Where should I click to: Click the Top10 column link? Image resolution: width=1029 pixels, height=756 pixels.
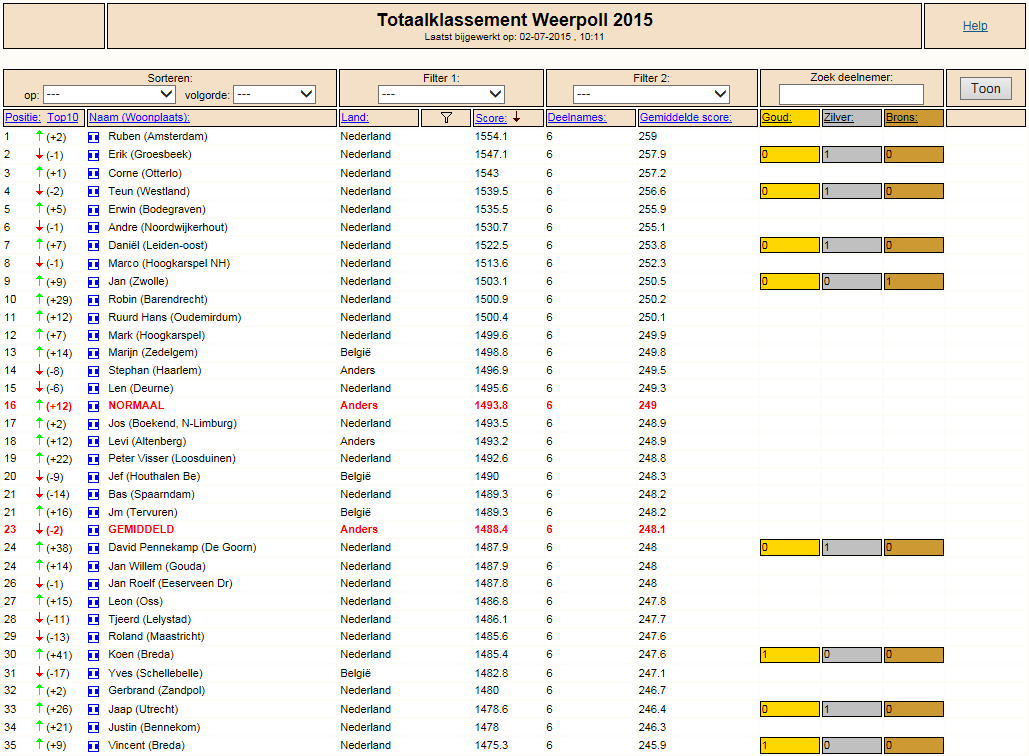click(63, 117)
